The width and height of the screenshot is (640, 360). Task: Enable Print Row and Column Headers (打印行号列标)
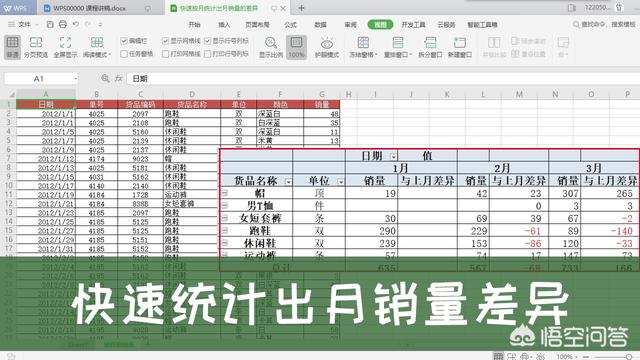[207, 54]
